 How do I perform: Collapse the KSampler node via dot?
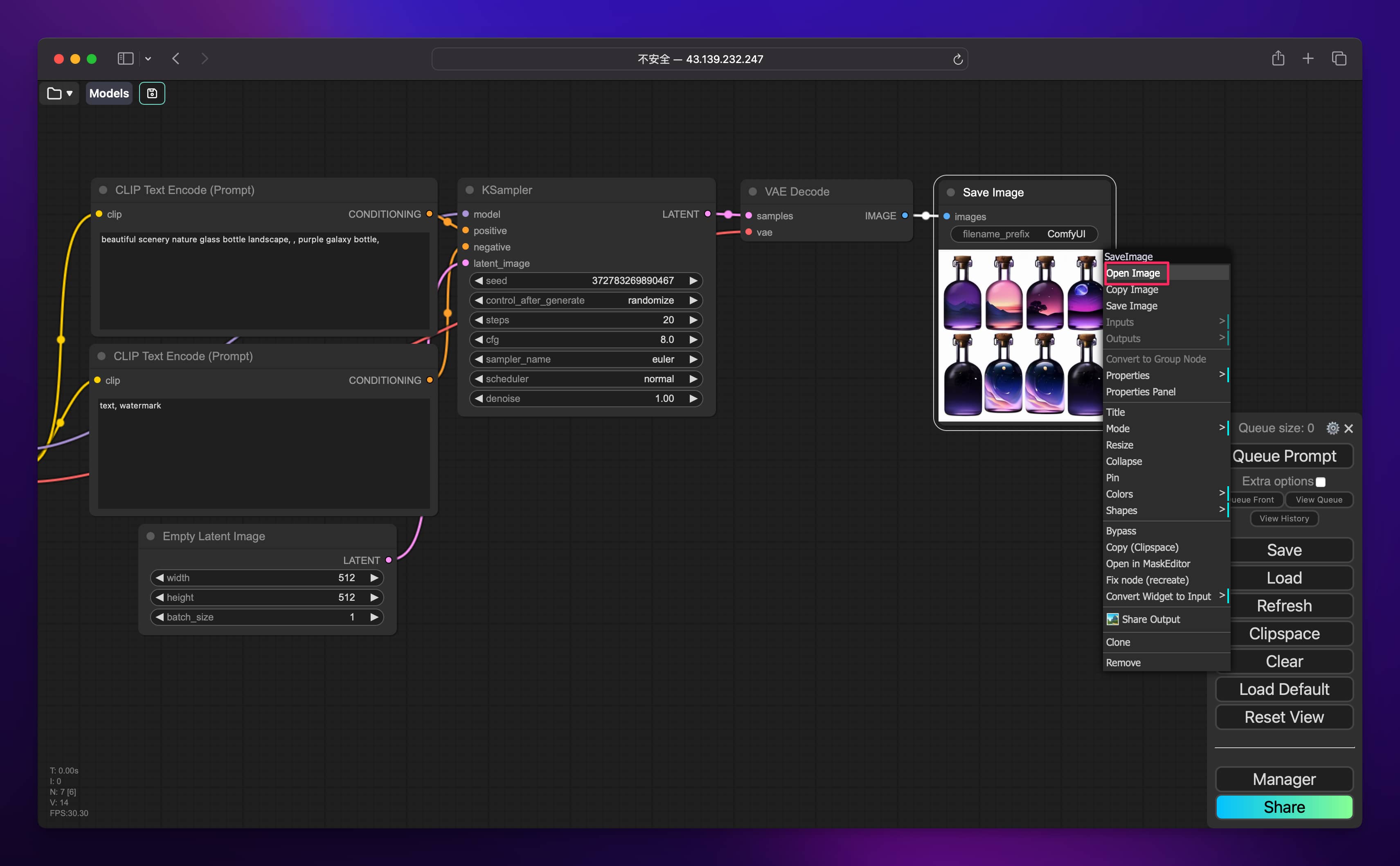point(469,190)
